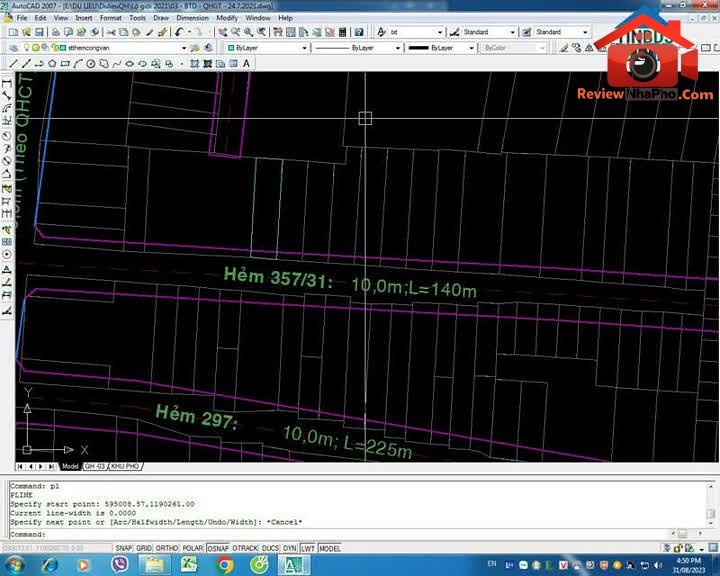Select the Polygon draw tool
Viewport: 720px width, 576px height.
52,64
